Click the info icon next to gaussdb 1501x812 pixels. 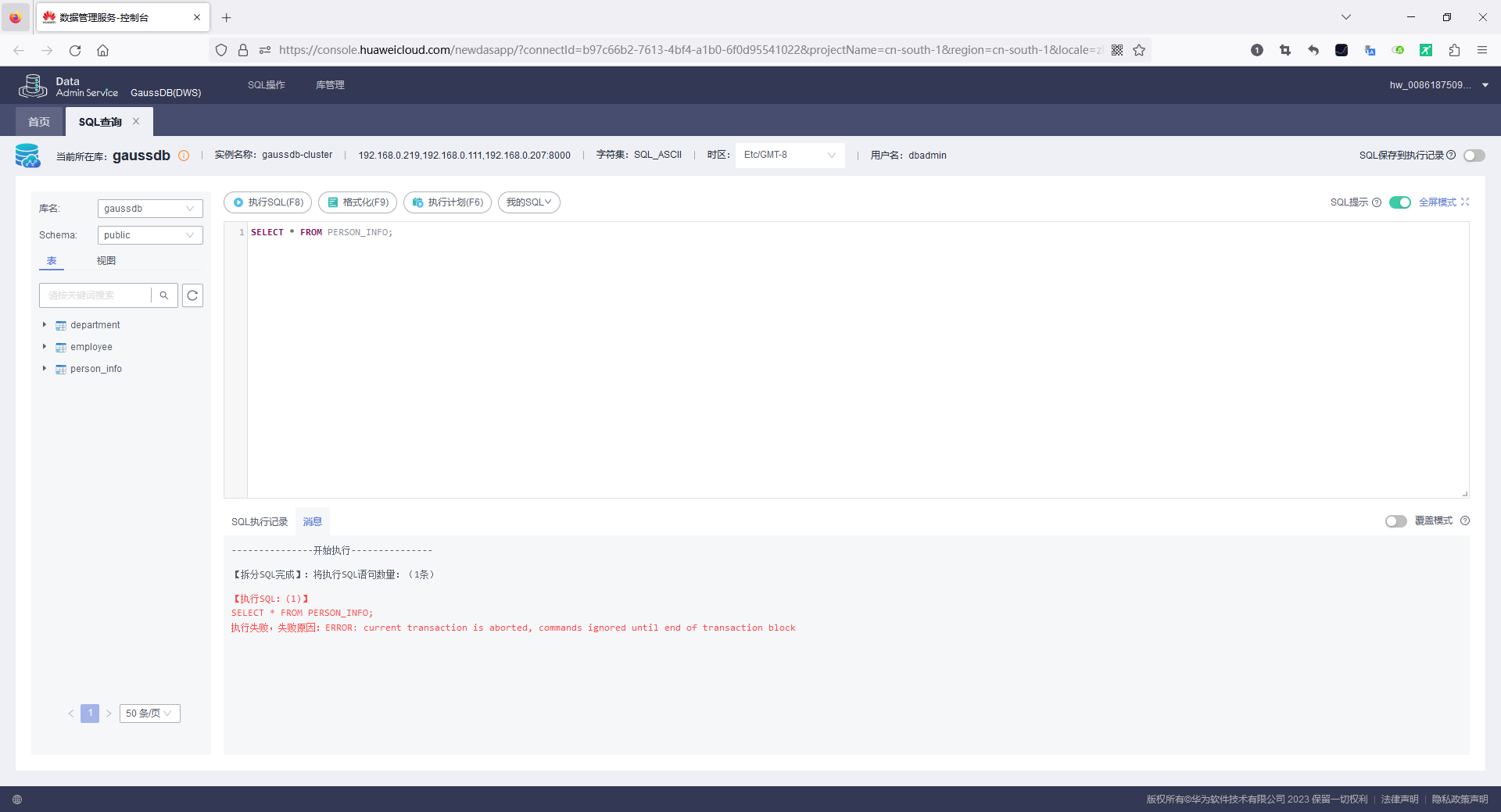[184, 156]
